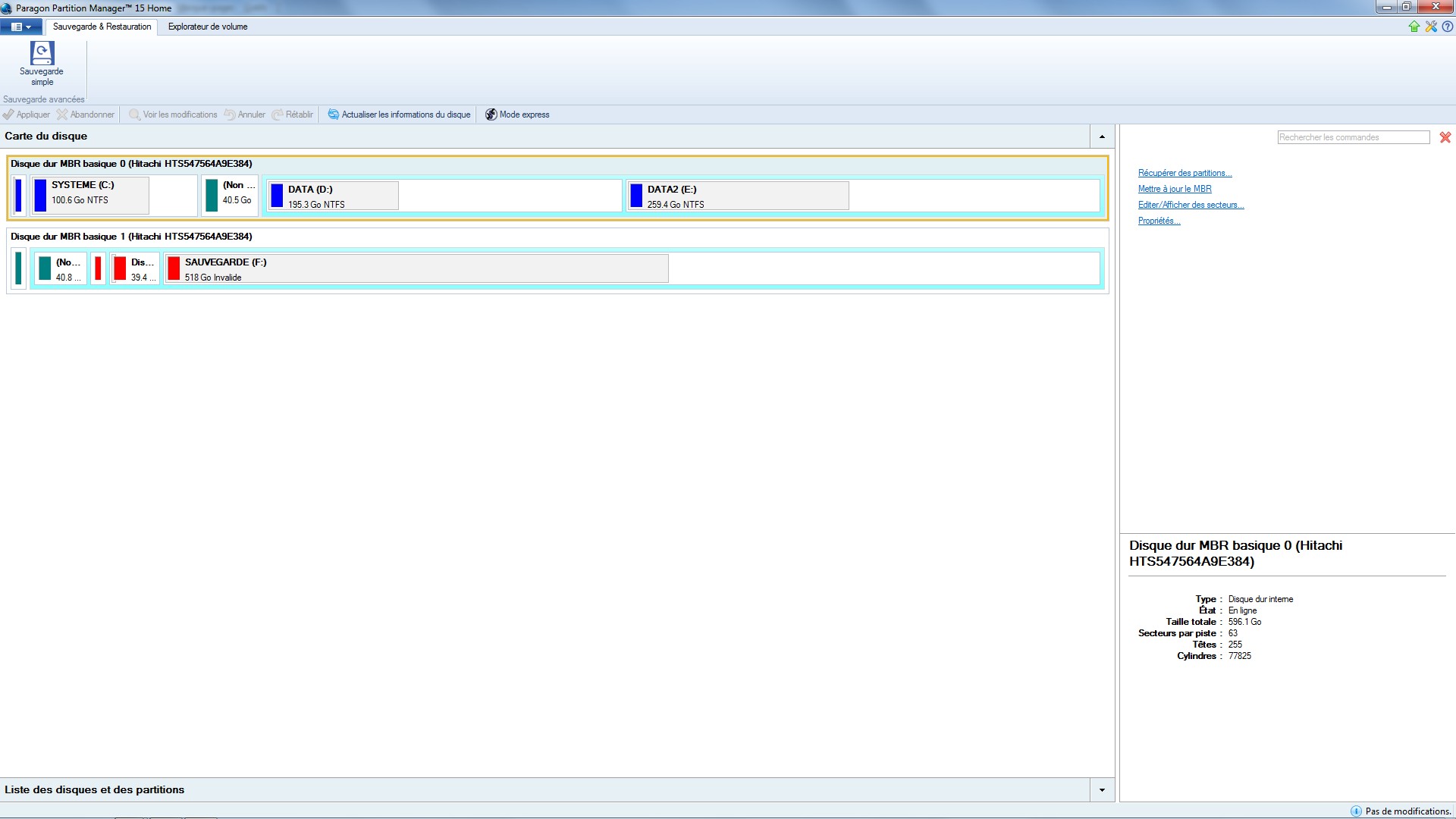The height and width of the screenshot is (819, 1456).
Task: Select the Sauvegarde simple tool icon
Action: pos(42,63)
